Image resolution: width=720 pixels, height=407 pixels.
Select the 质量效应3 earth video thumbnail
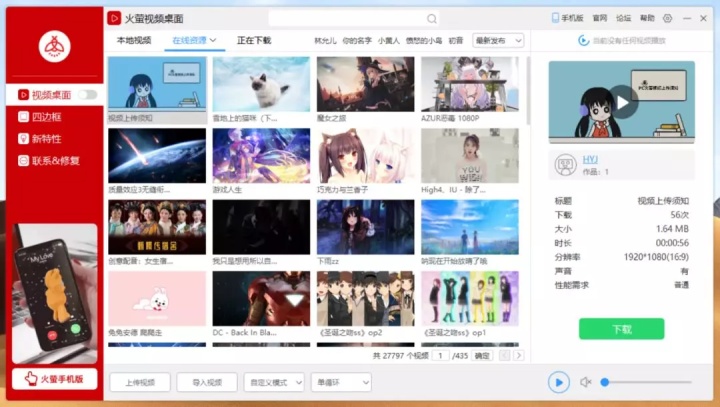(x=157, y=156)
